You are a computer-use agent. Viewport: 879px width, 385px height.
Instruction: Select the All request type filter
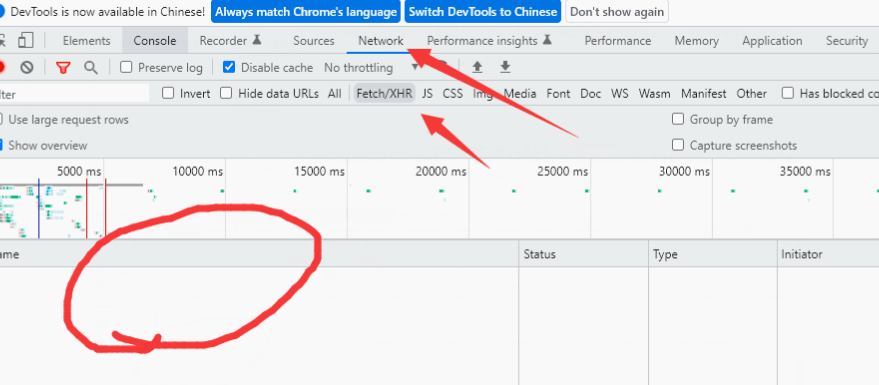(x=335, y=94)
